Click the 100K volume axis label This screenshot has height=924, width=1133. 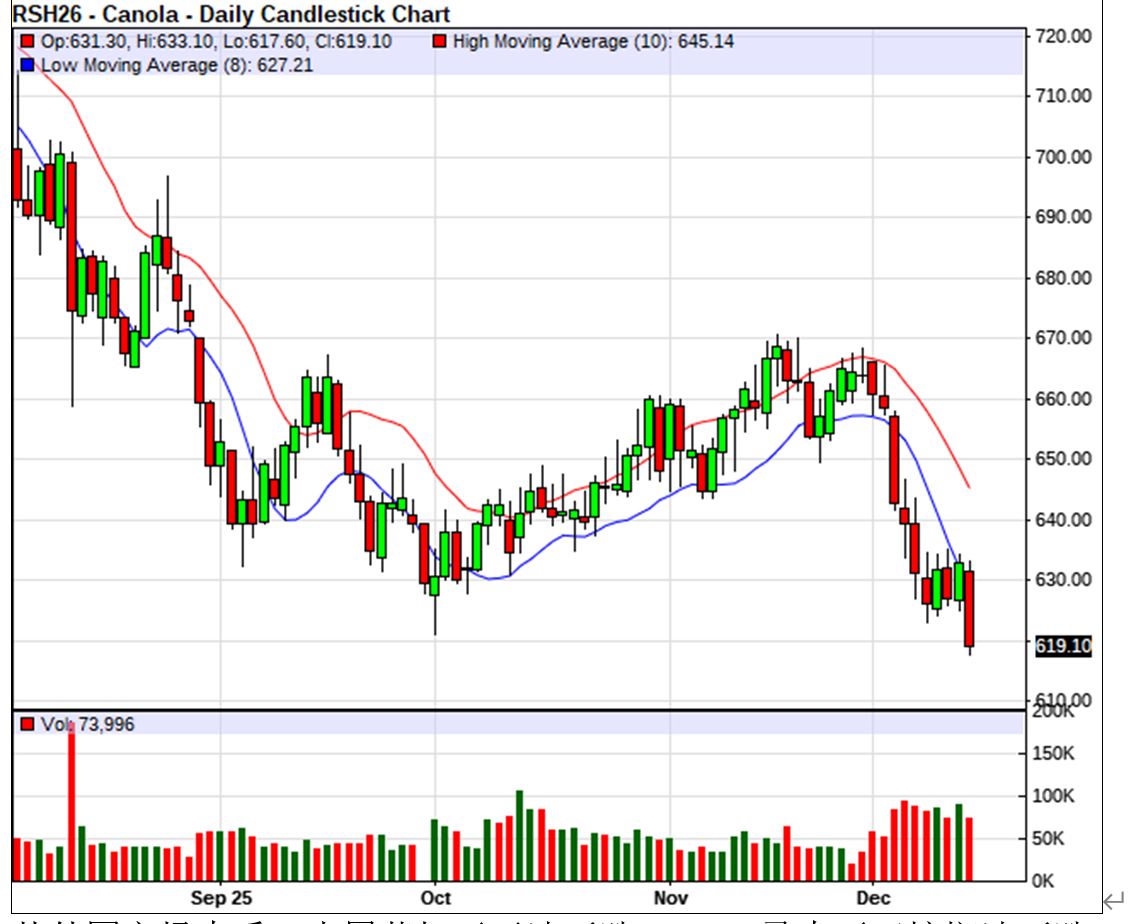pyautogui.click(x=1055, y=797)
